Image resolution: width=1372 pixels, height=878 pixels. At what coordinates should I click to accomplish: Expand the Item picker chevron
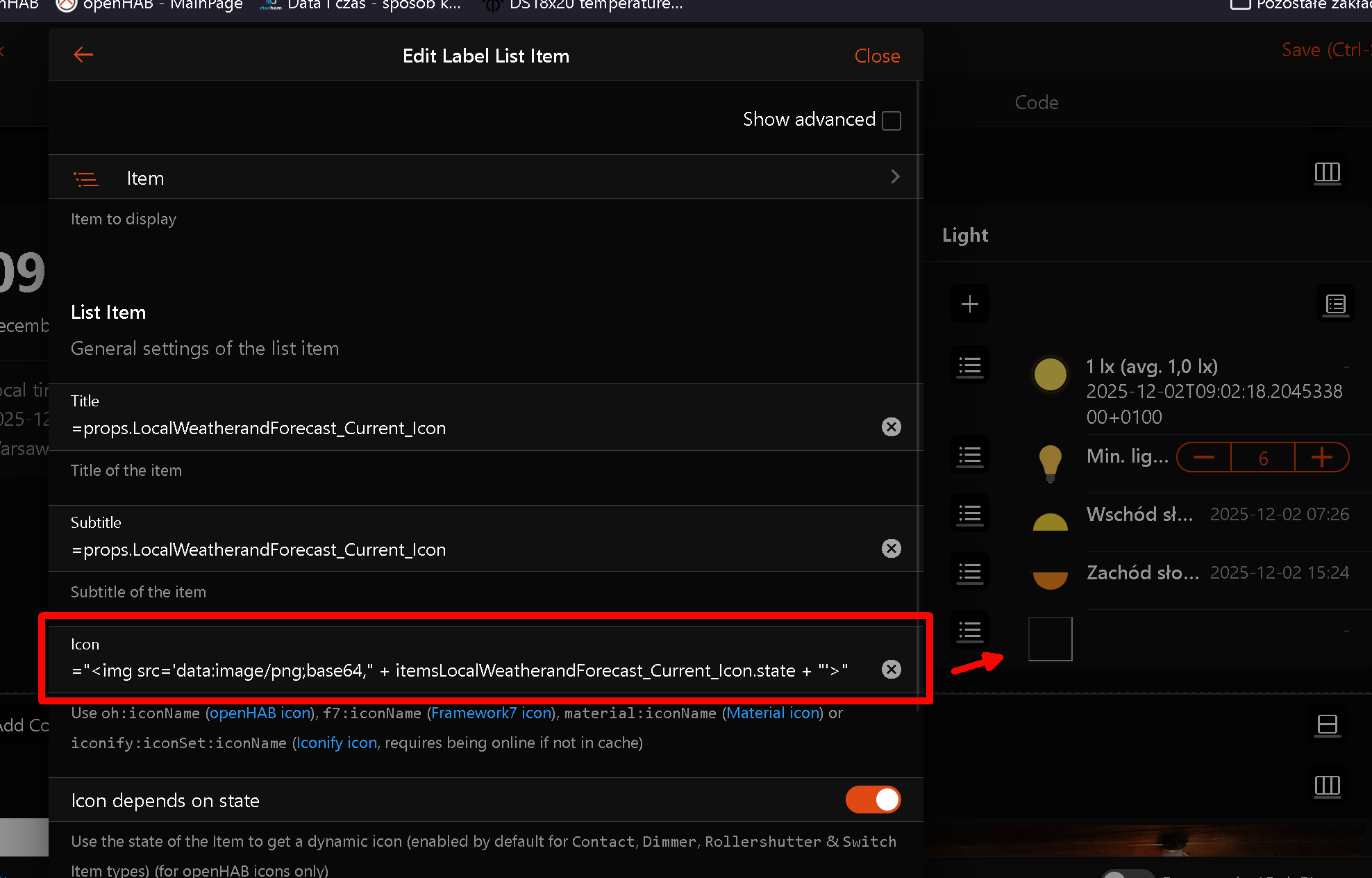pyautogui.click(x=894, y=177)
